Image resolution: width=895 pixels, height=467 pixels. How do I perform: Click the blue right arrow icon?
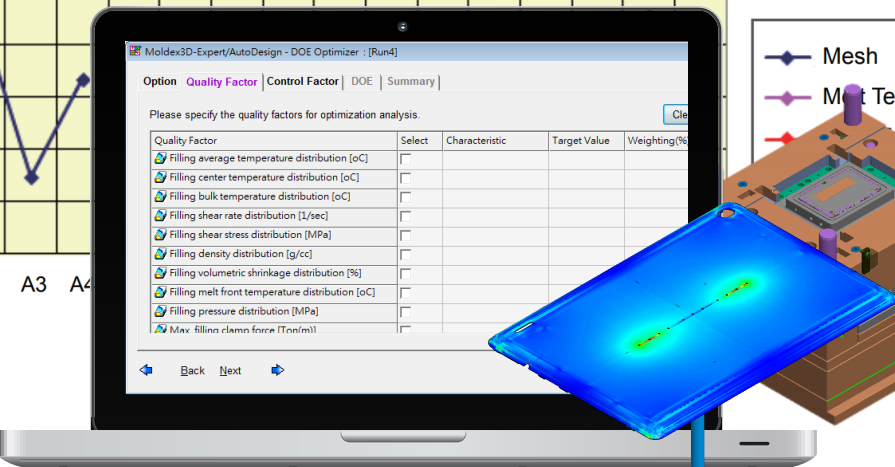(x=277, y=370)
